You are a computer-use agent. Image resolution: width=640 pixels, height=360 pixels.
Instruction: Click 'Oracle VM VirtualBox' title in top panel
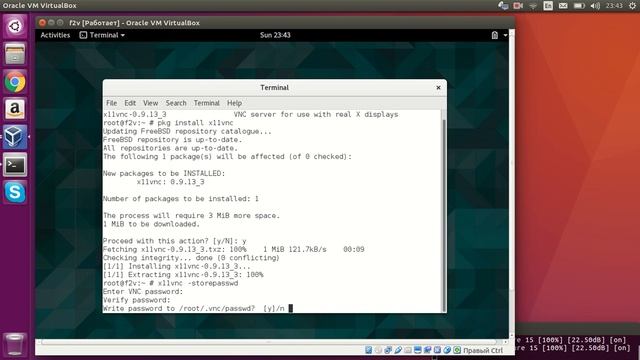pos(40,5)
